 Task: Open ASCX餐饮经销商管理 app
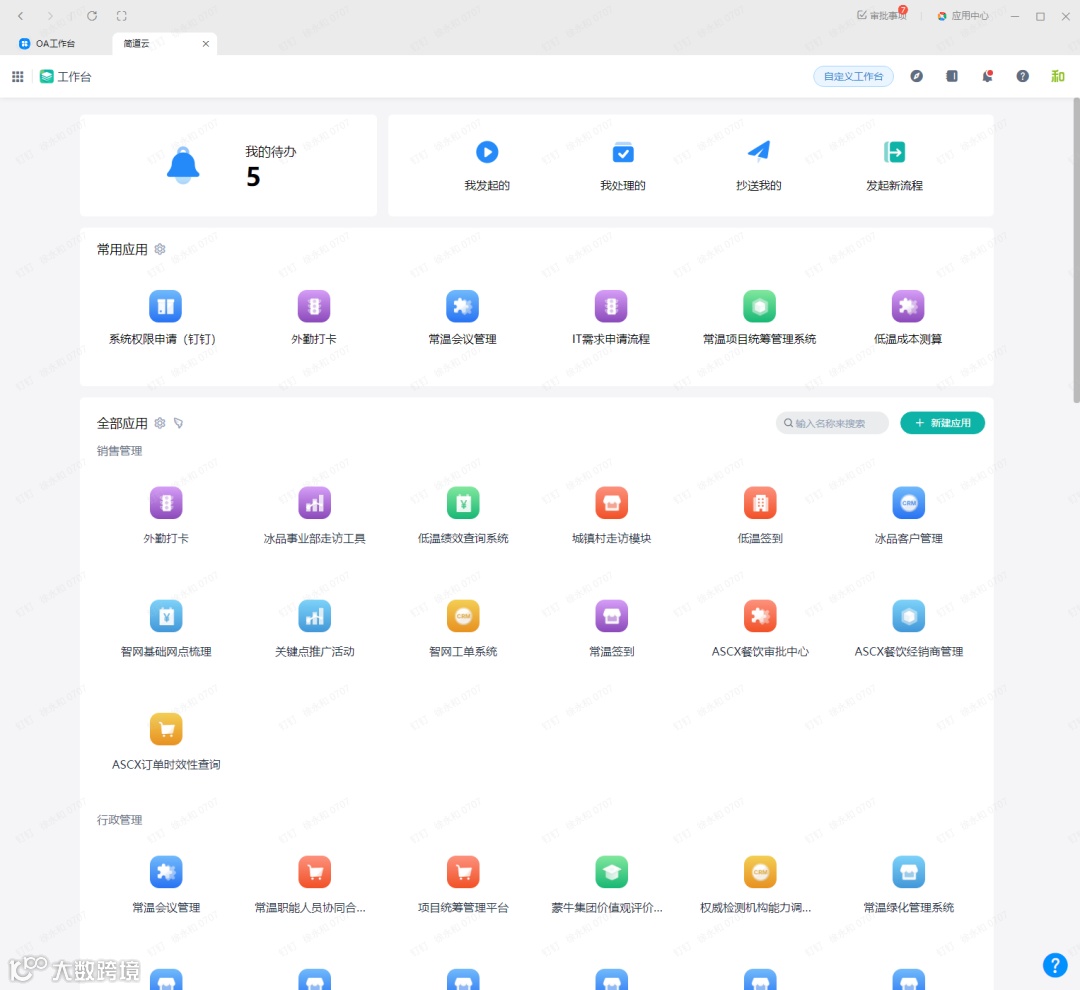tap(908, 616)
